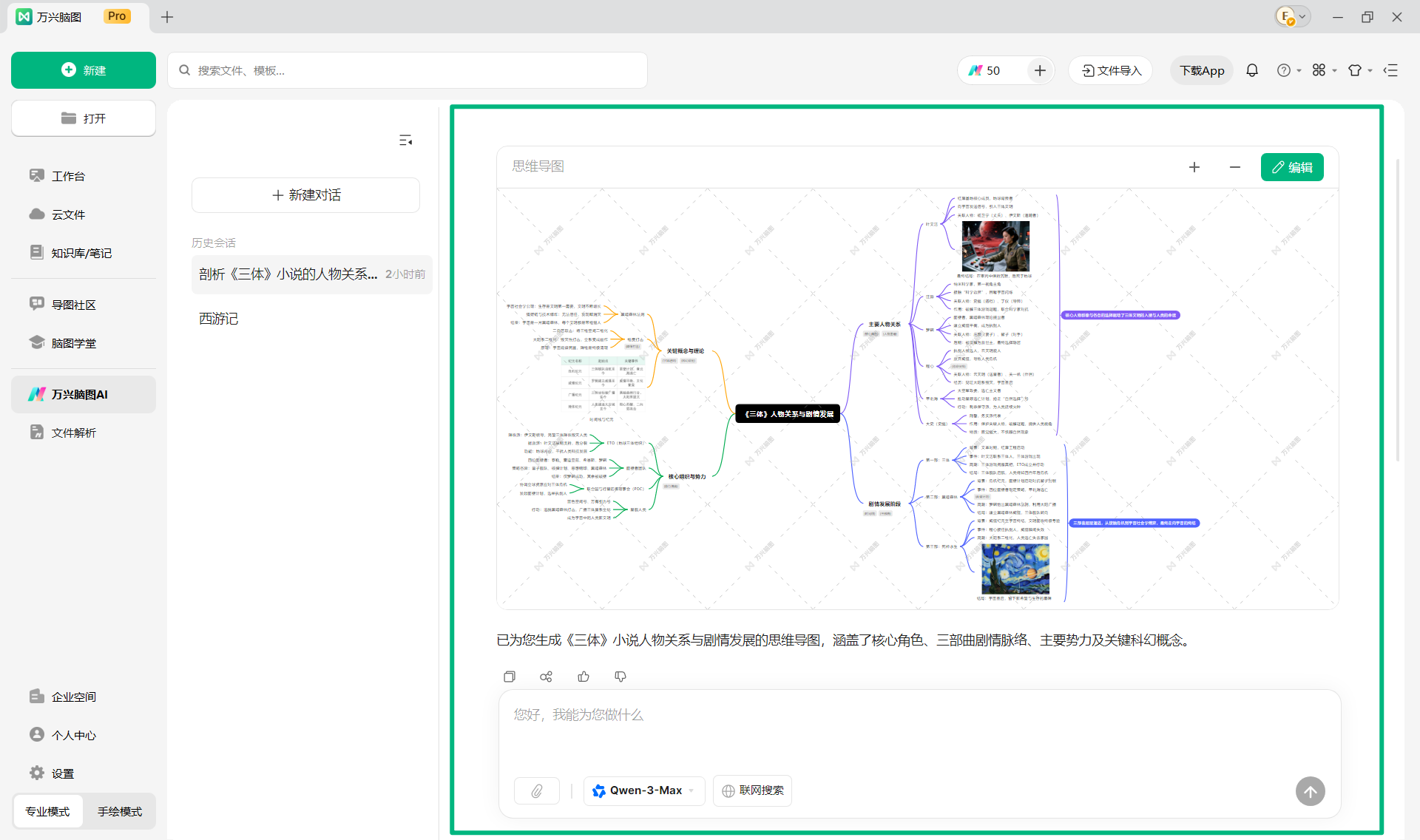Open the skin/theme shirt icon dropdown

tap(1359, 70)
